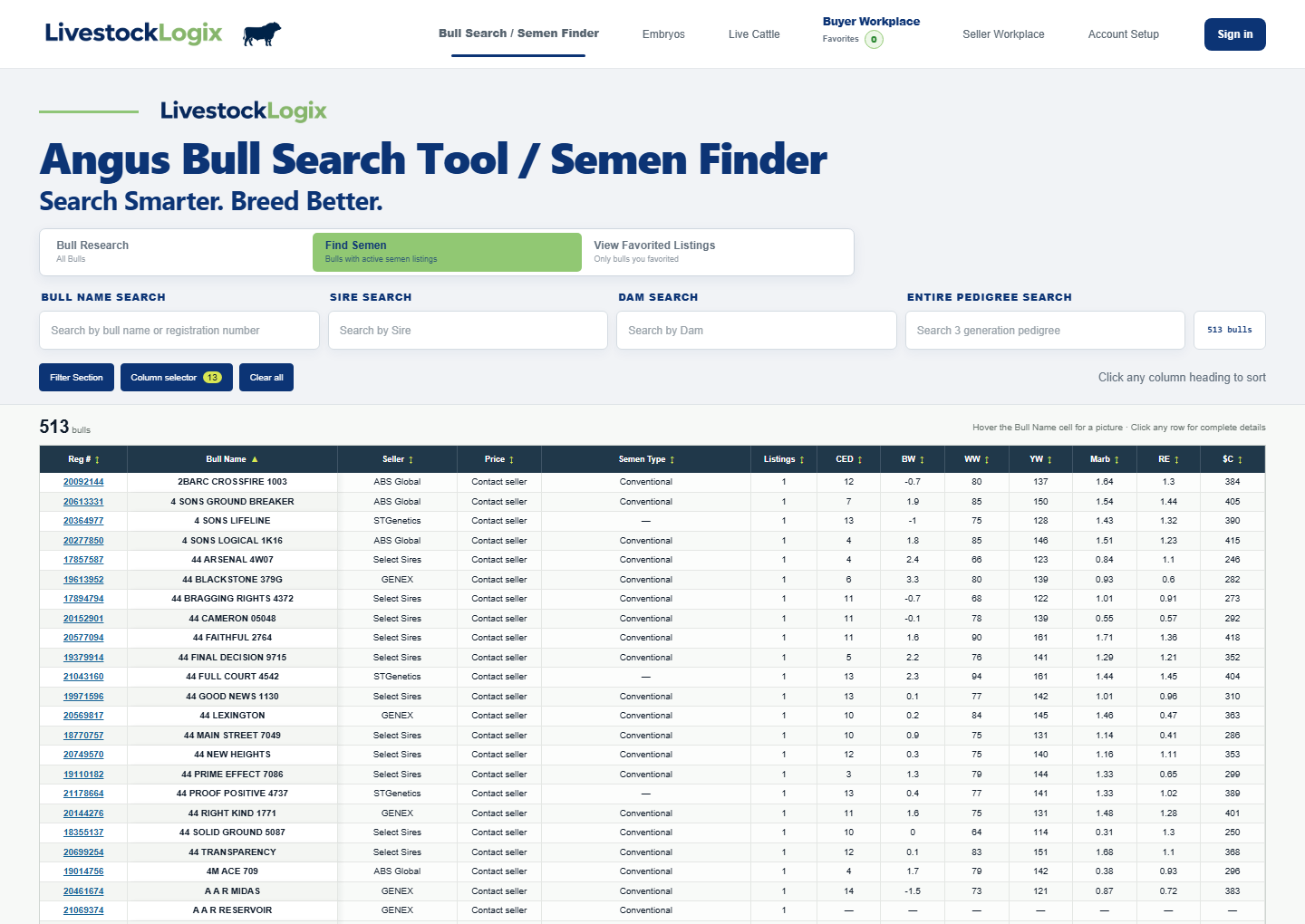Sort by Marb column arrows

pyautogui.click(x=1116, y=460)
